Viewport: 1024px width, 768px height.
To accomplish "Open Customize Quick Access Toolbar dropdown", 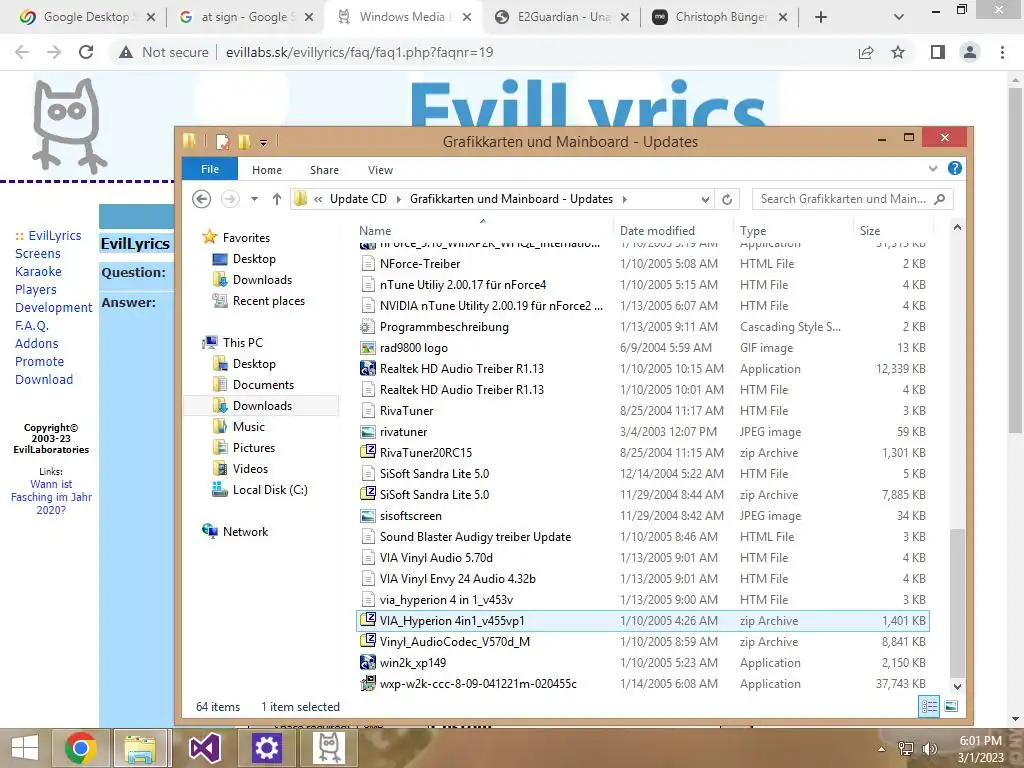I will pyautogui.click(x=263, y=142).
